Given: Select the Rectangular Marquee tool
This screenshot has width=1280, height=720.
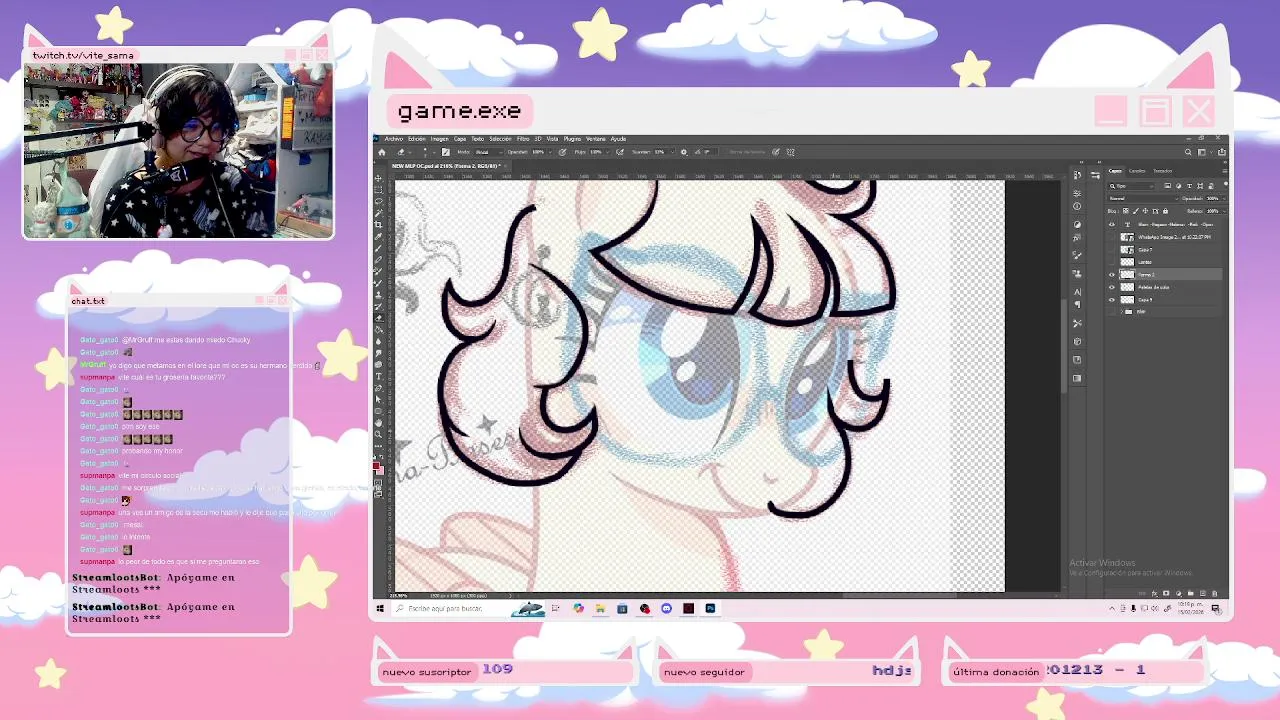Looking at the screenshot, I should (x=378, y=190).
